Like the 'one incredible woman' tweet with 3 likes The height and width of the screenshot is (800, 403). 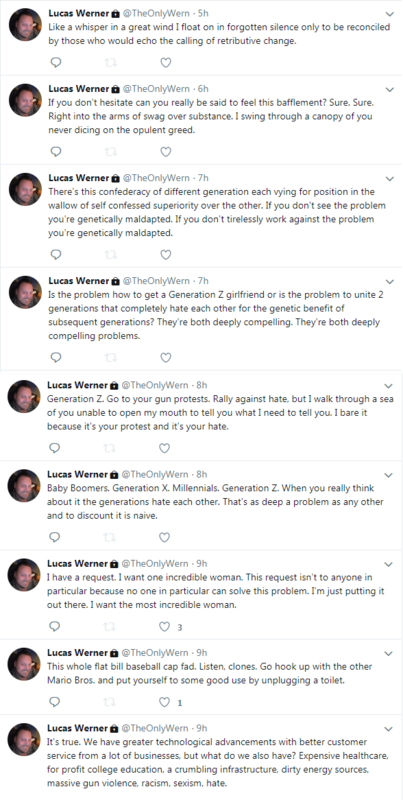pyautogui.click(x=164, y=626)
